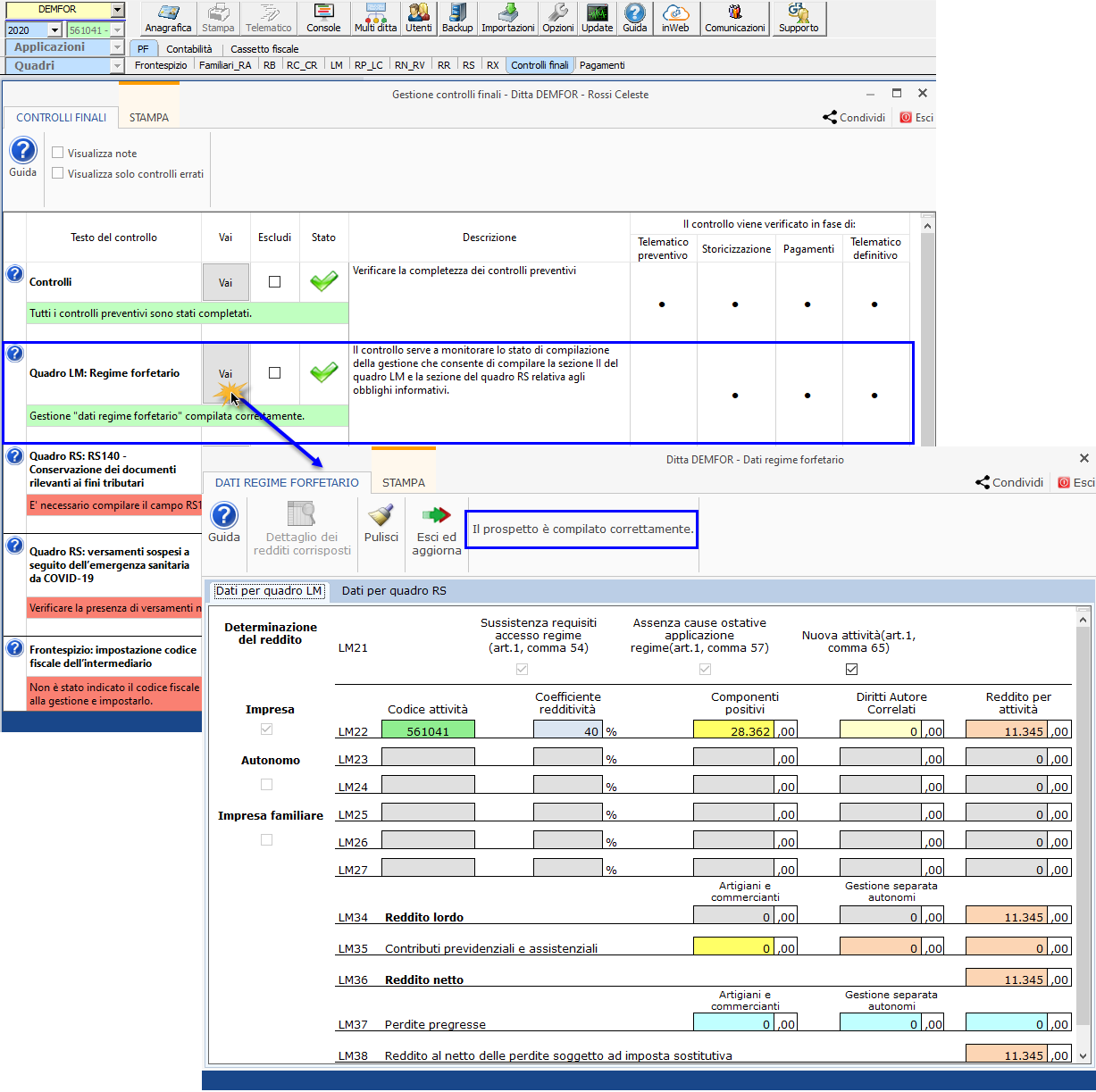Switch to Dati per quadro RS tab

pyautogui.click(x=394, y=591)
